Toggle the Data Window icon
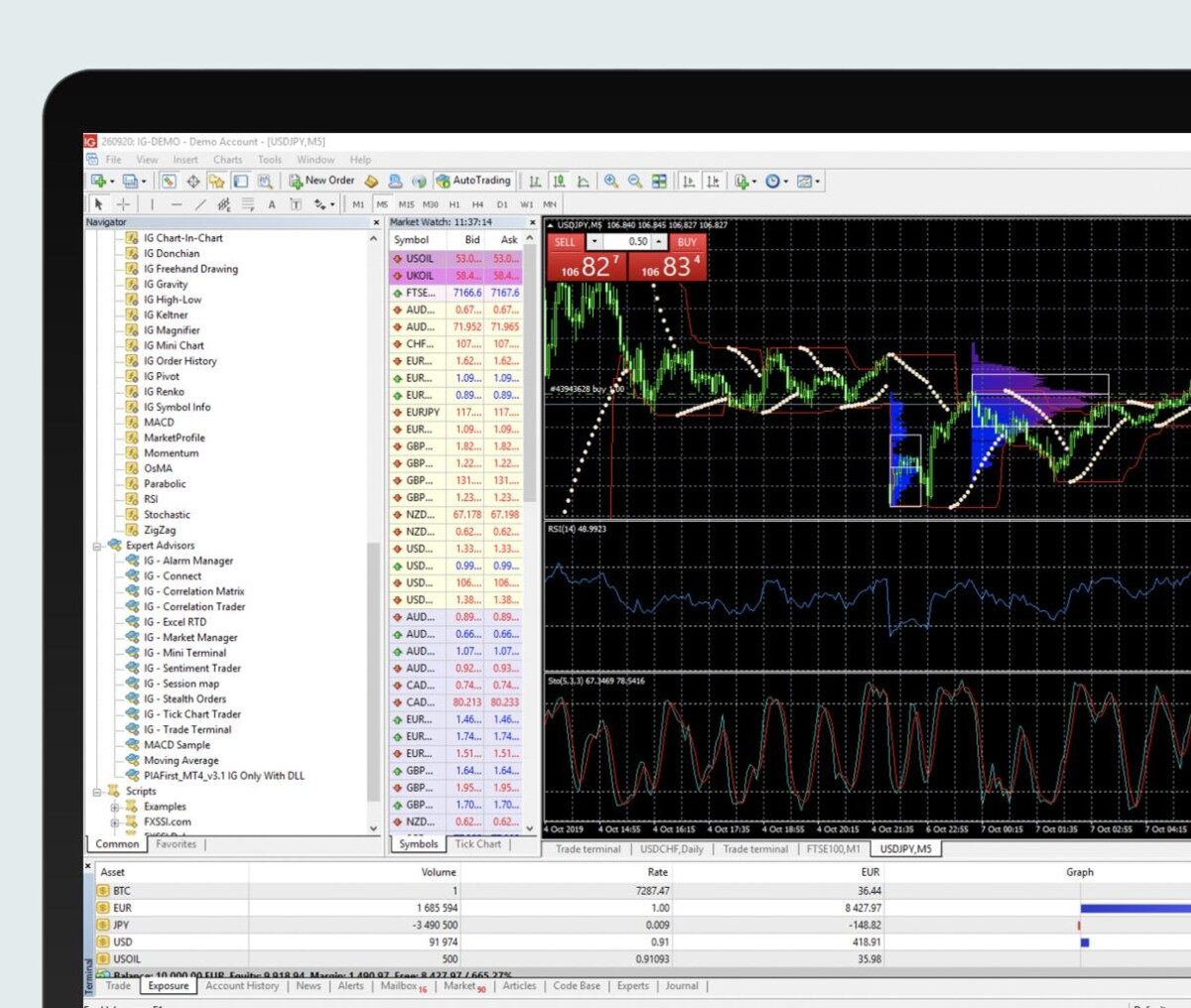The image size is (1191, 1008). point(194,181)
